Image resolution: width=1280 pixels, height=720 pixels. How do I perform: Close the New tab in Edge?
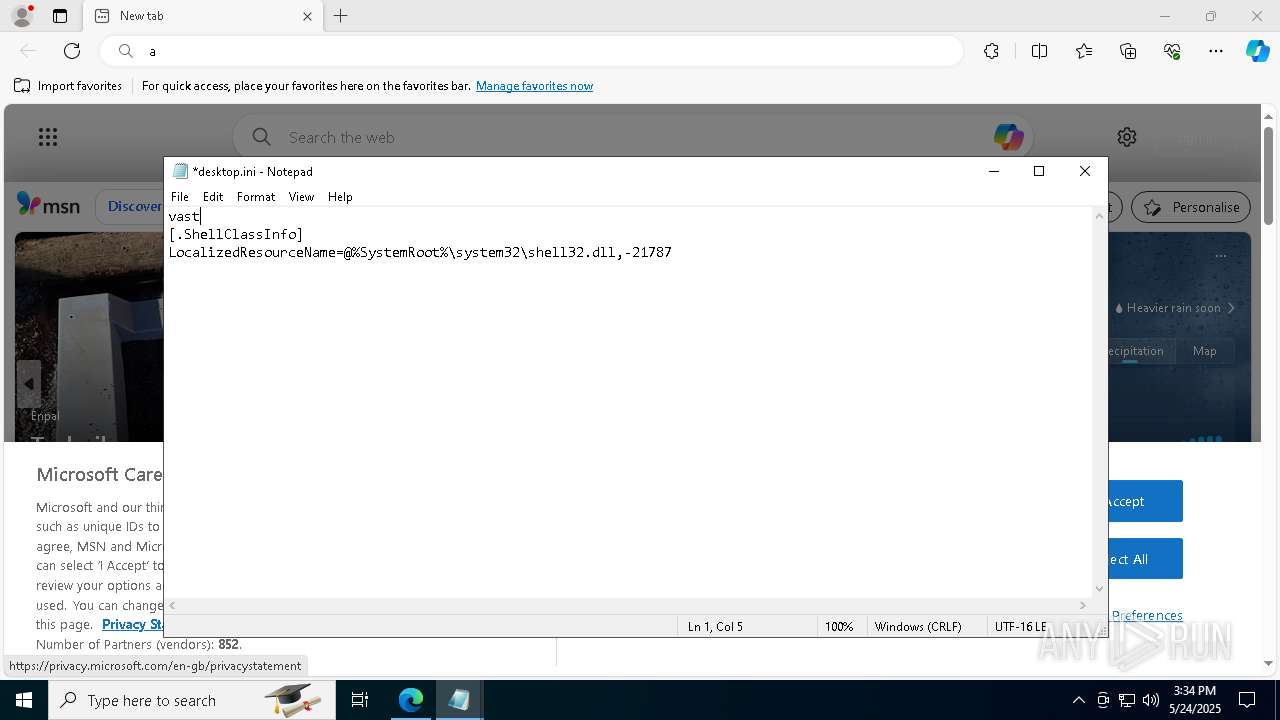click(307, 16)
